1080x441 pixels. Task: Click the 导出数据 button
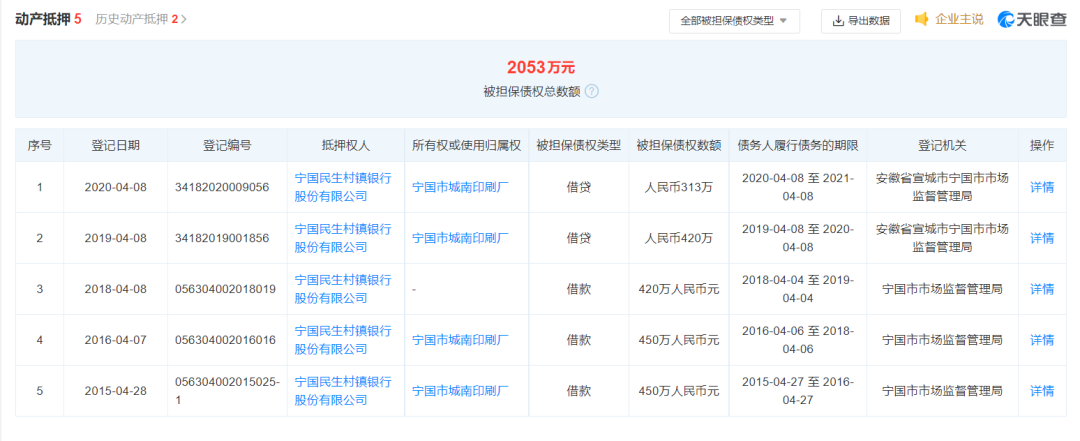pos(860,21)
